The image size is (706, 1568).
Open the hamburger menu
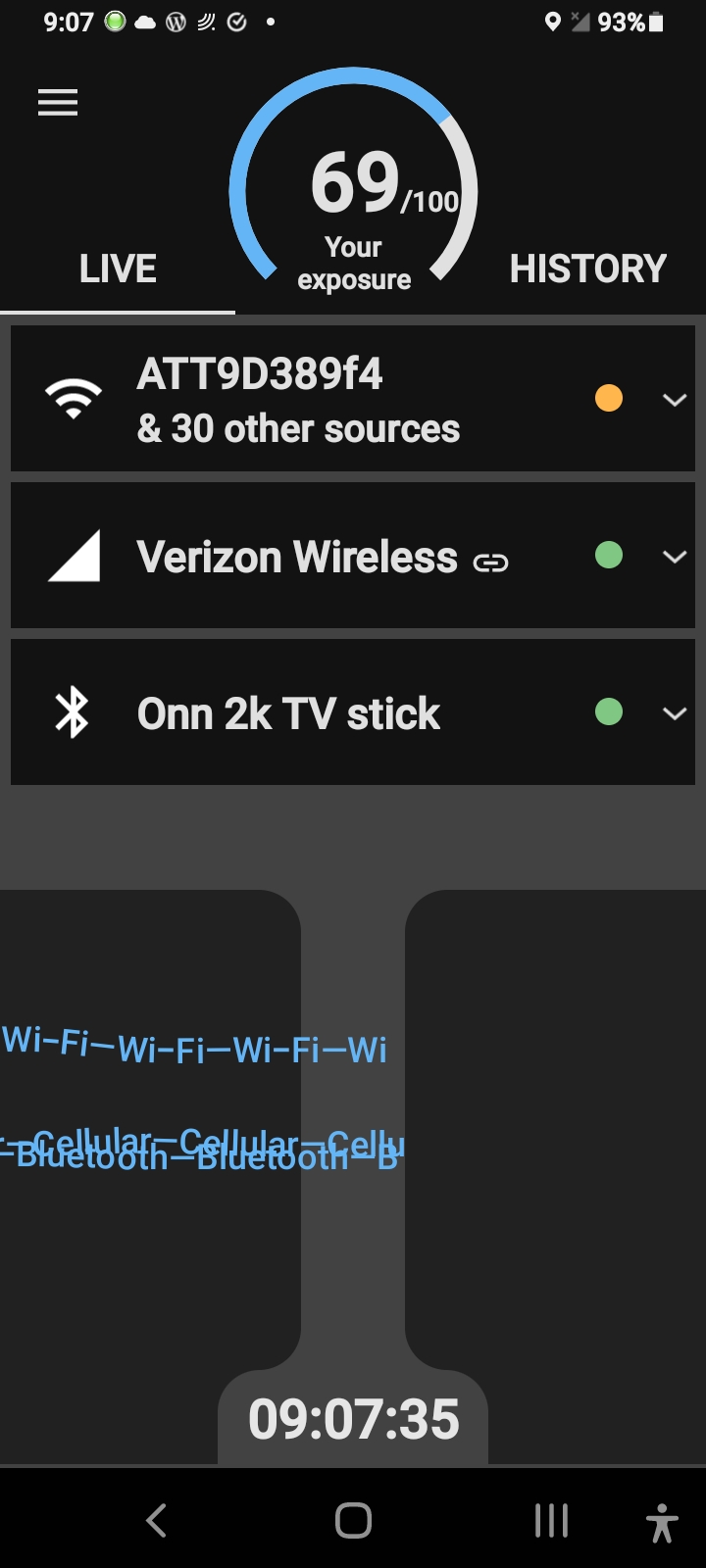point(58,103)
